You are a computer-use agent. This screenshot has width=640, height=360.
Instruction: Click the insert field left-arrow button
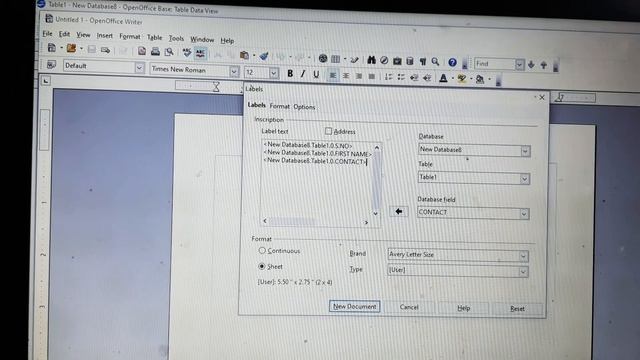398,211
